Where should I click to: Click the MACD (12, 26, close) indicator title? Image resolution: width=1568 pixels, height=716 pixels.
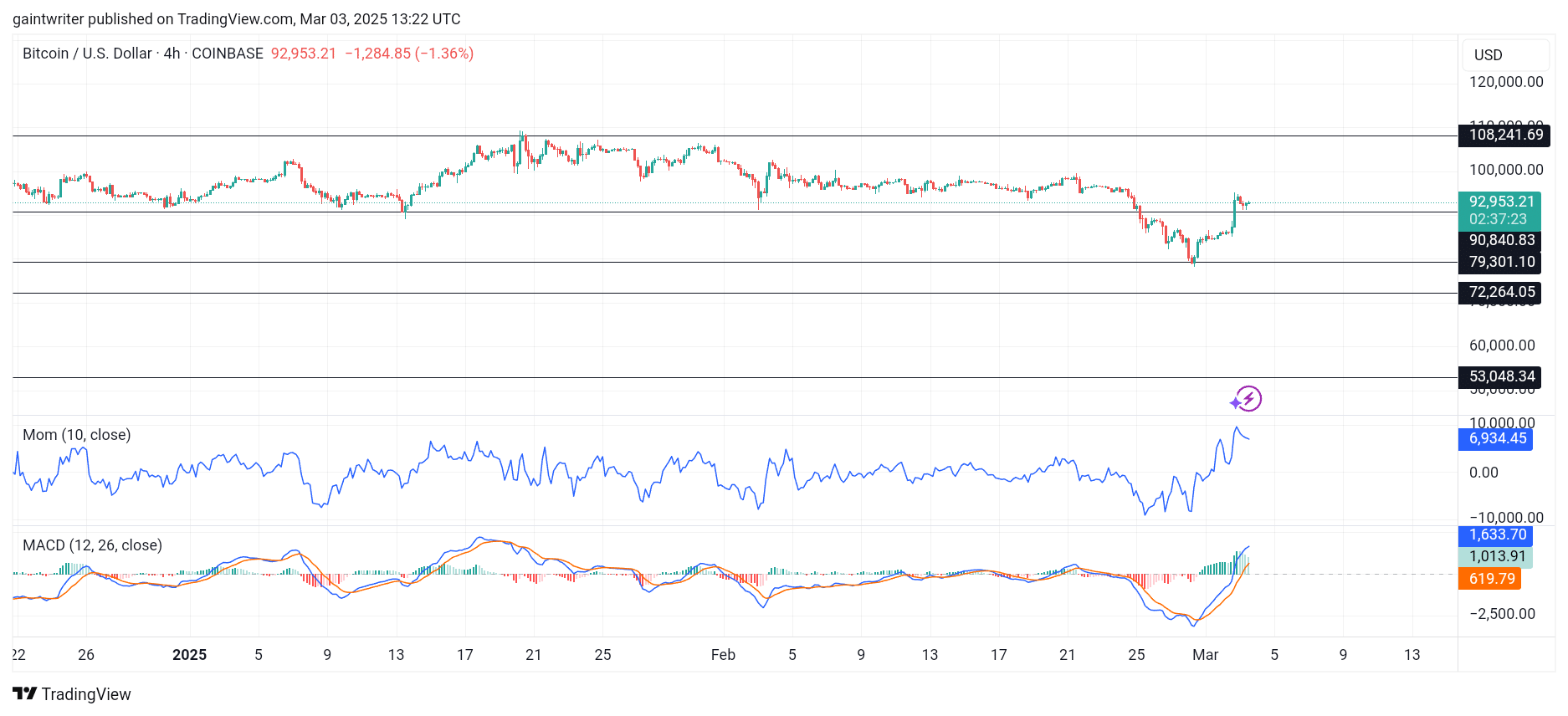click(x=92, y=545)
